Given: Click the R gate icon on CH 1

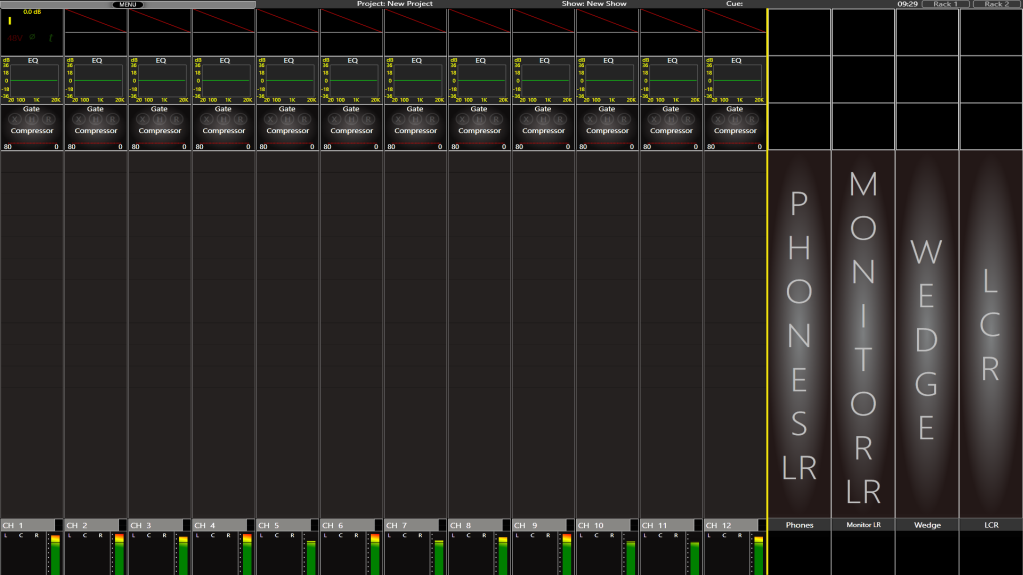Looking at the screenshot, I should tap(48, 119).
